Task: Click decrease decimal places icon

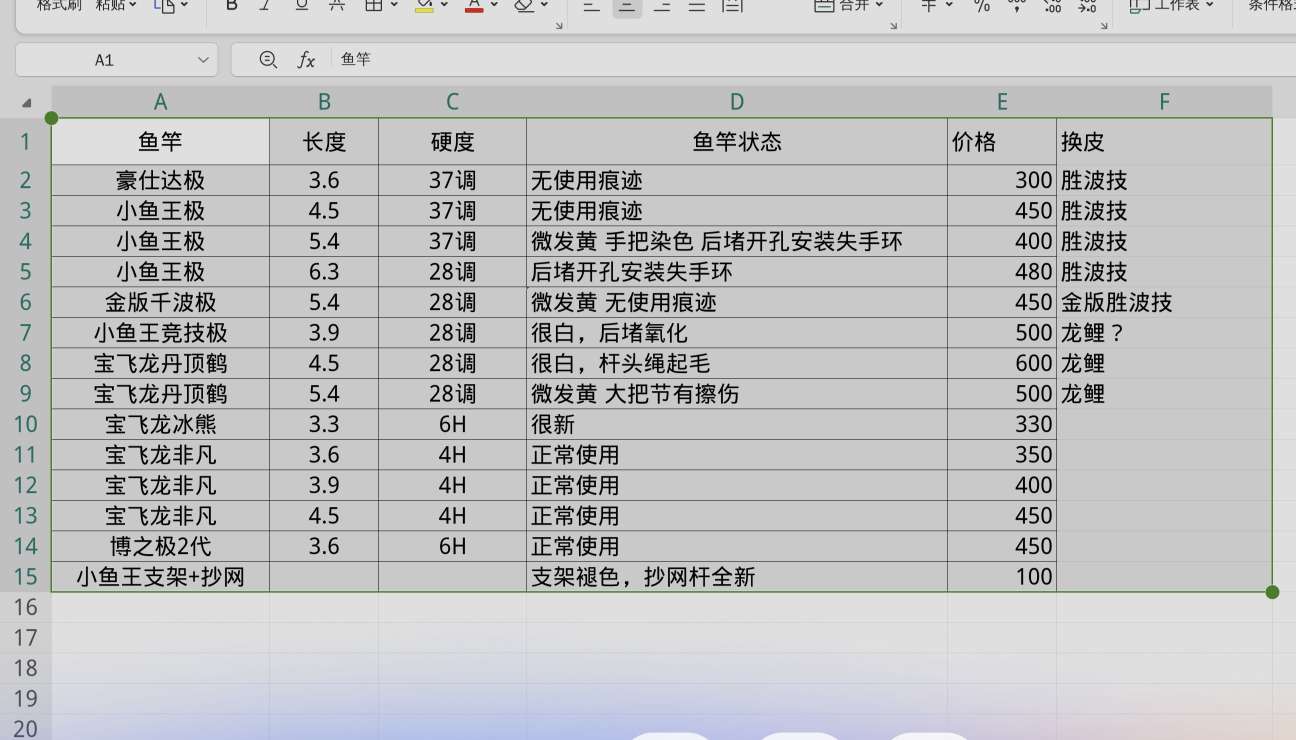Action: 1087,5
